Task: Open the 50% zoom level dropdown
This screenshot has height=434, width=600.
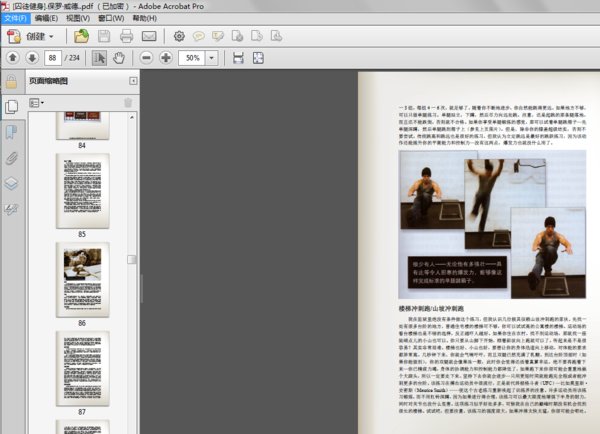Action: 213,59
